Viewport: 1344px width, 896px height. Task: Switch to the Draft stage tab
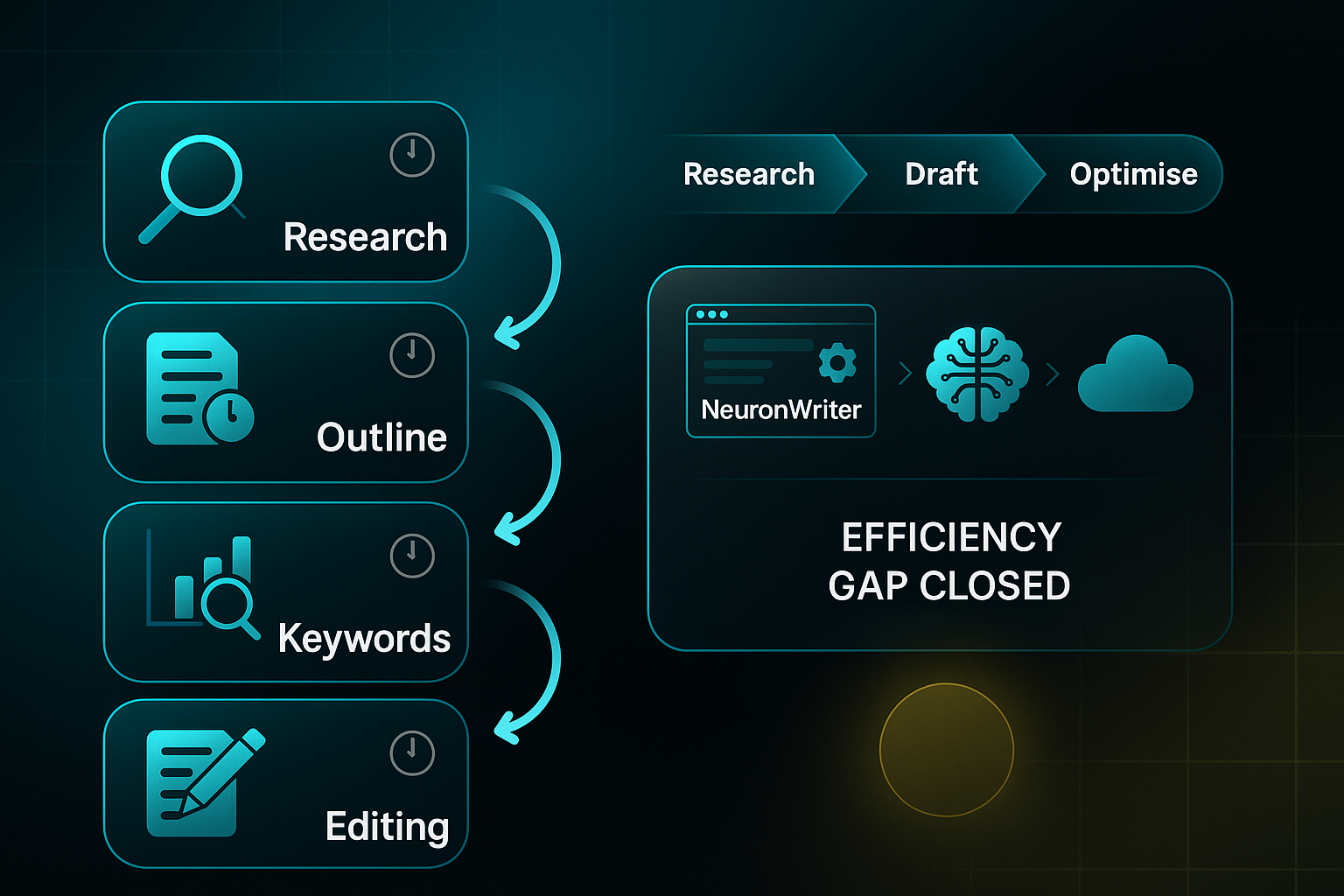(941, 174)
